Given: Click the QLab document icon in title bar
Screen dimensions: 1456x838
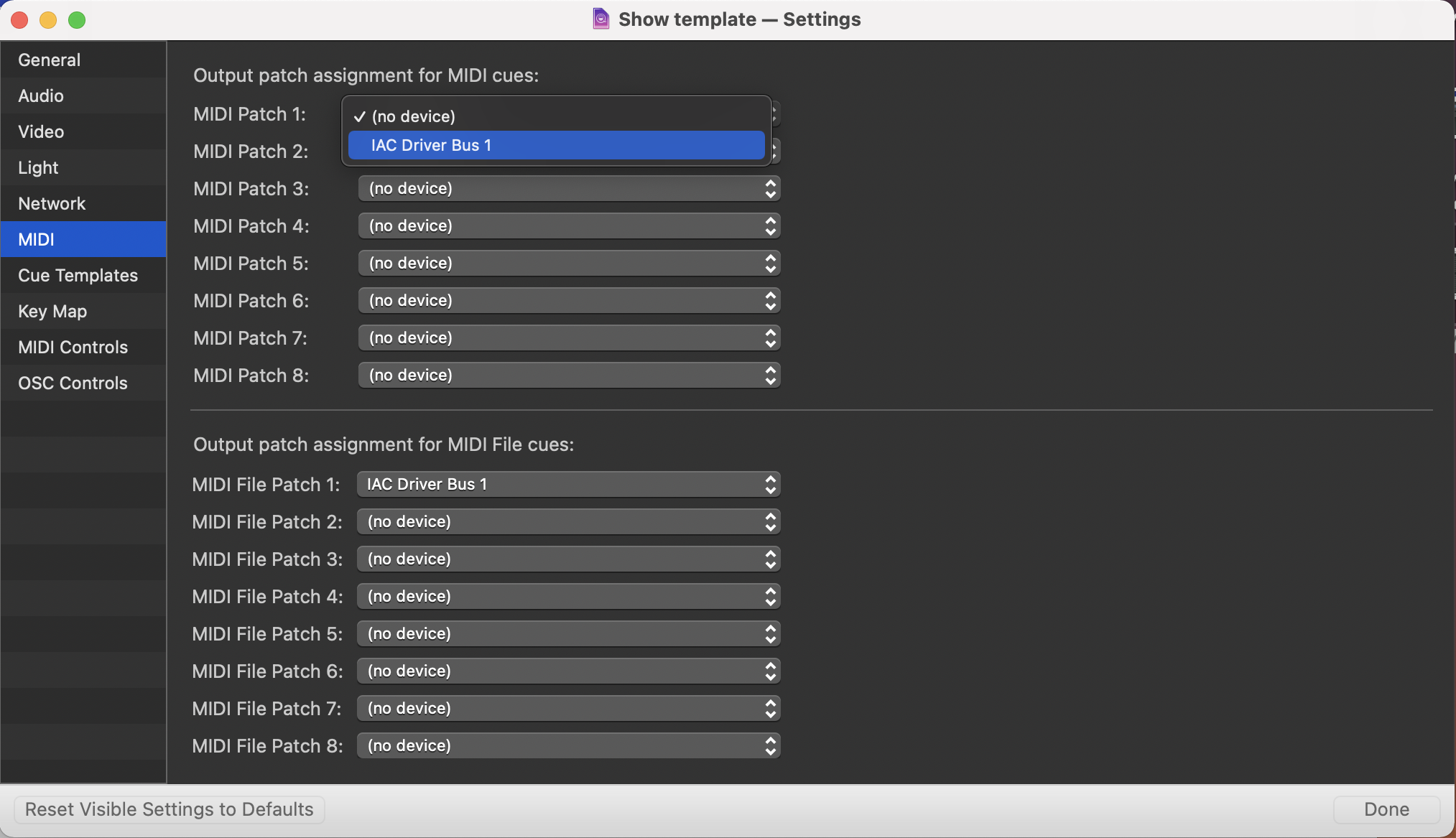Looking at the screenshot, I should 601,19.
